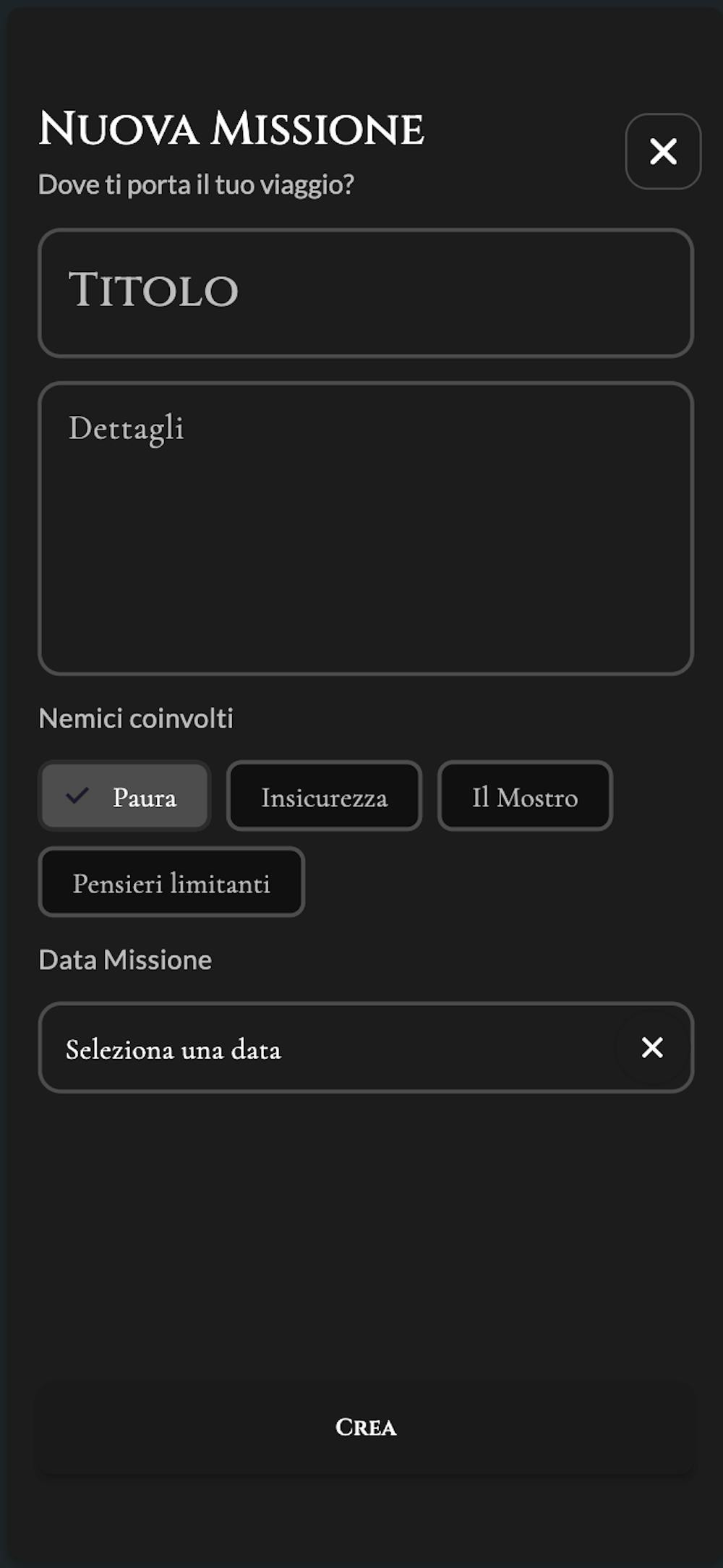723x1568 pixels.
Task: Click the "Dove ti porta il tuo viaggio?" subtitle
Action: coord(196,184)
